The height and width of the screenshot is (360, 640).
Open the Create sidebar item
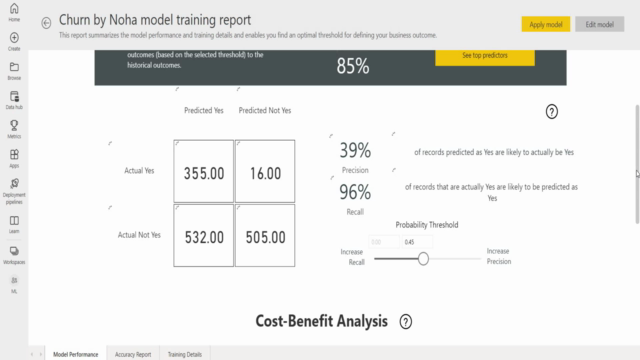click(x=14, y=42)
